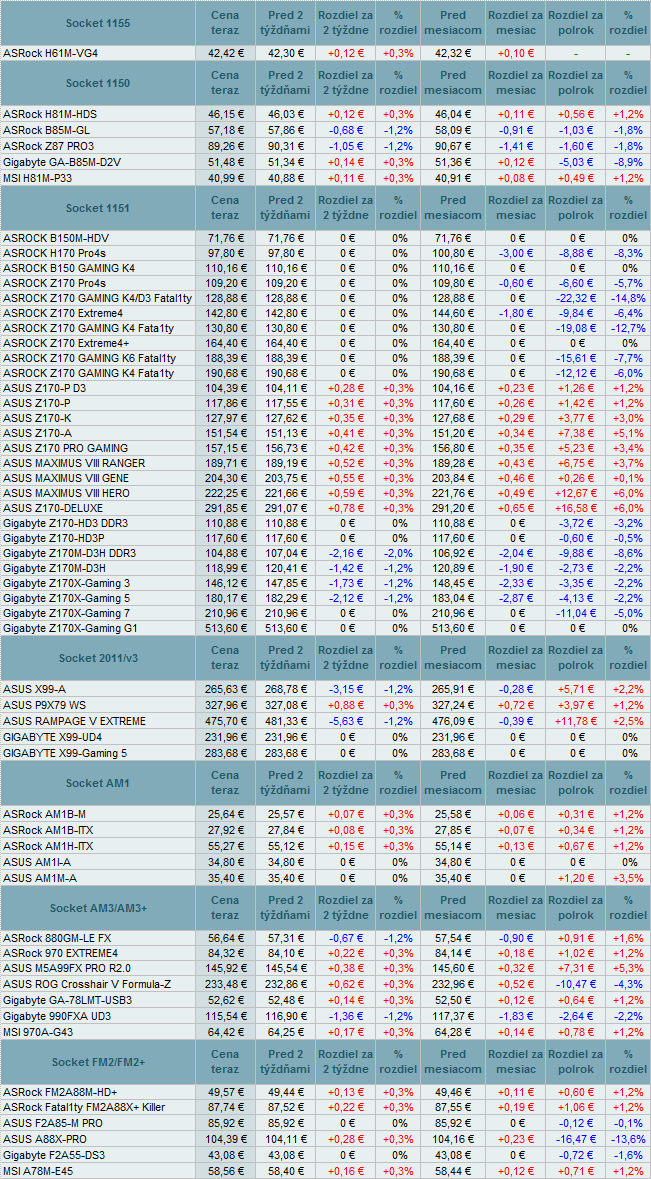Select ASRock FM2A88M-HD+ product name
The height and width of the screenshot is (1179, 651).
click(x=59, y=1092)
